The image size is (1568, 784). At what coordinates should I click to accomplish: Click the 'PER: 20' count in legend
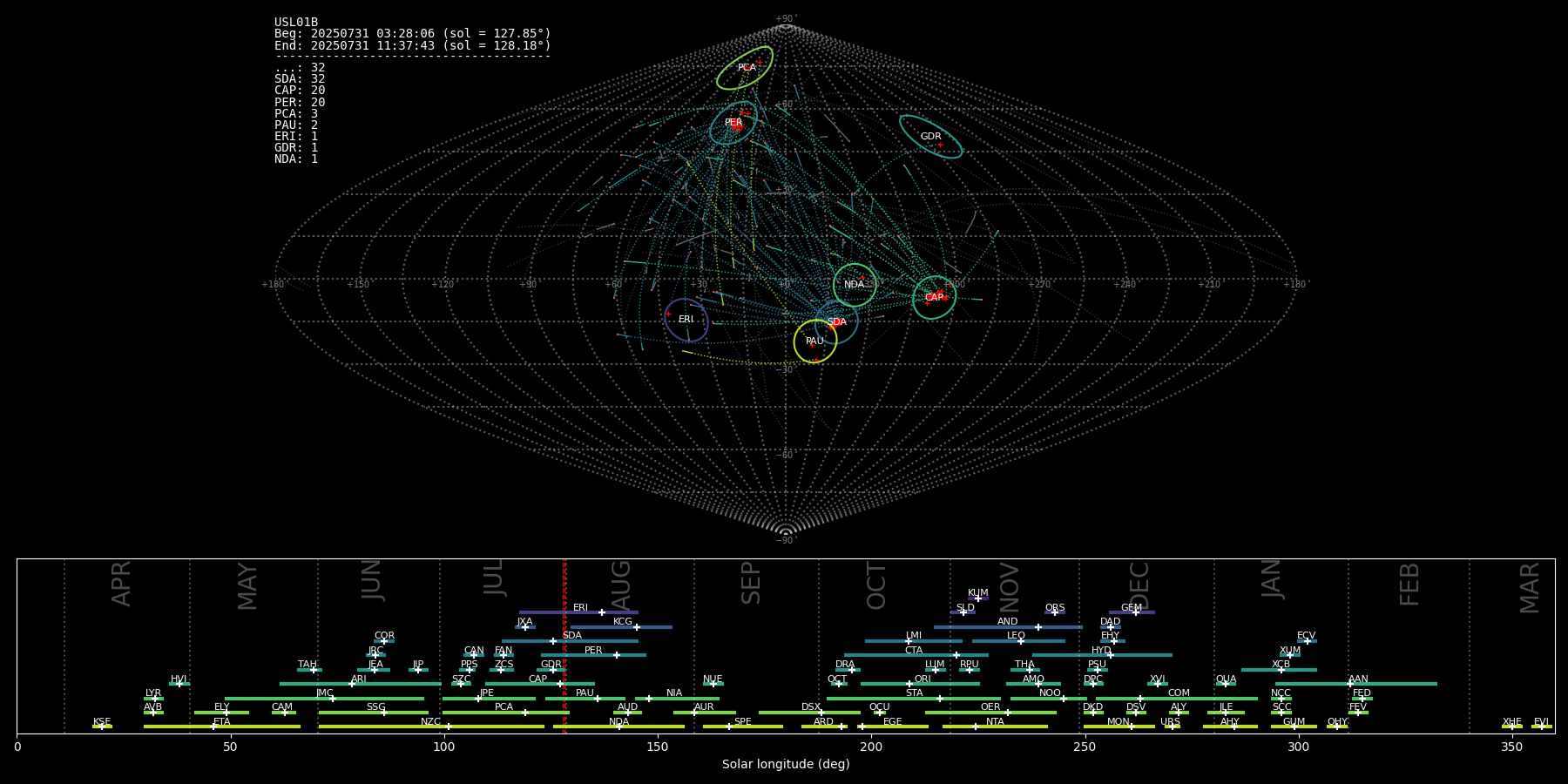(300, 103)
